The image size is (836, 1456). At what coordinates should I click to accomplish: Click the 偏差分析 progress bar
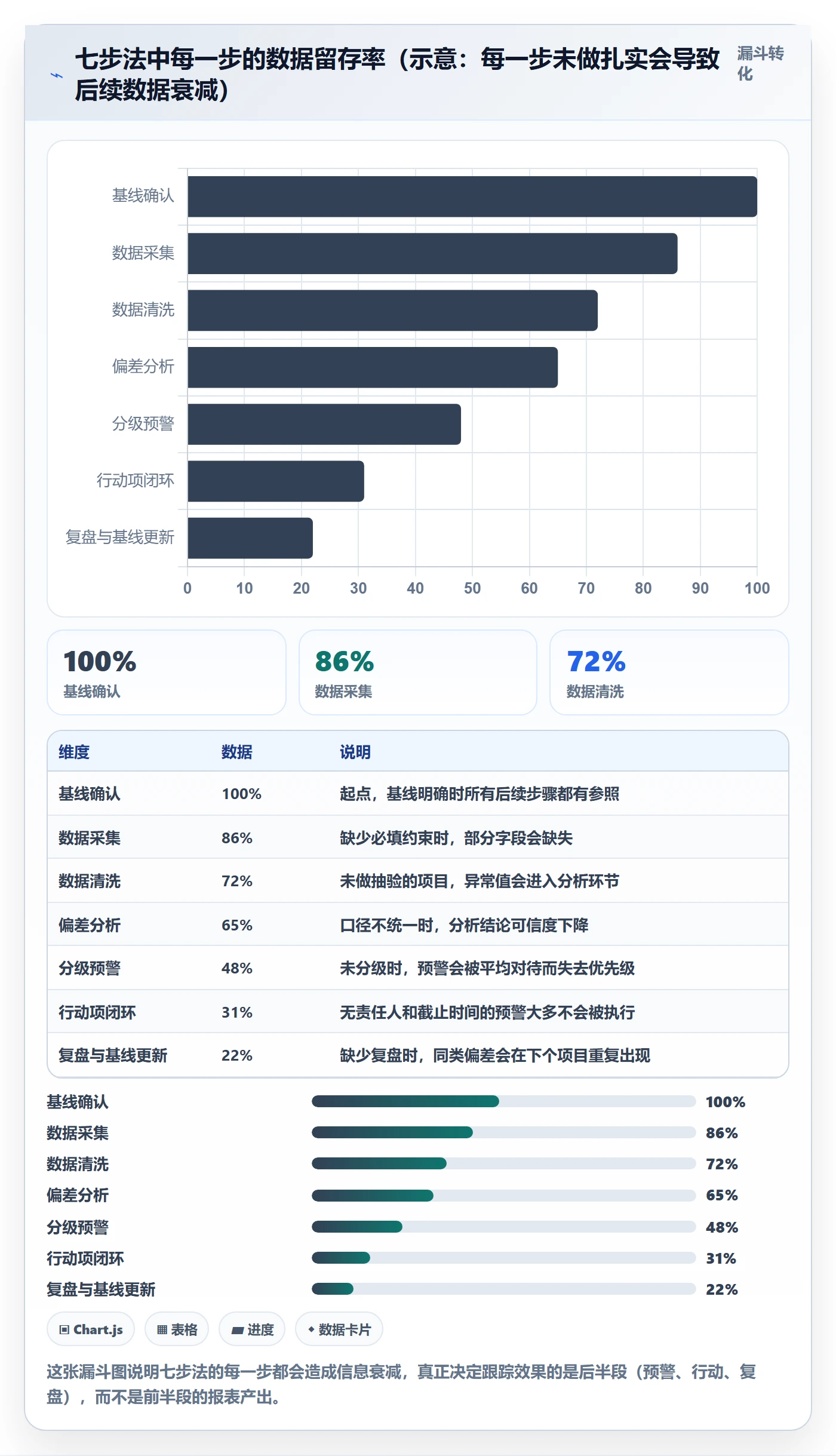(x=504, y=1196)
